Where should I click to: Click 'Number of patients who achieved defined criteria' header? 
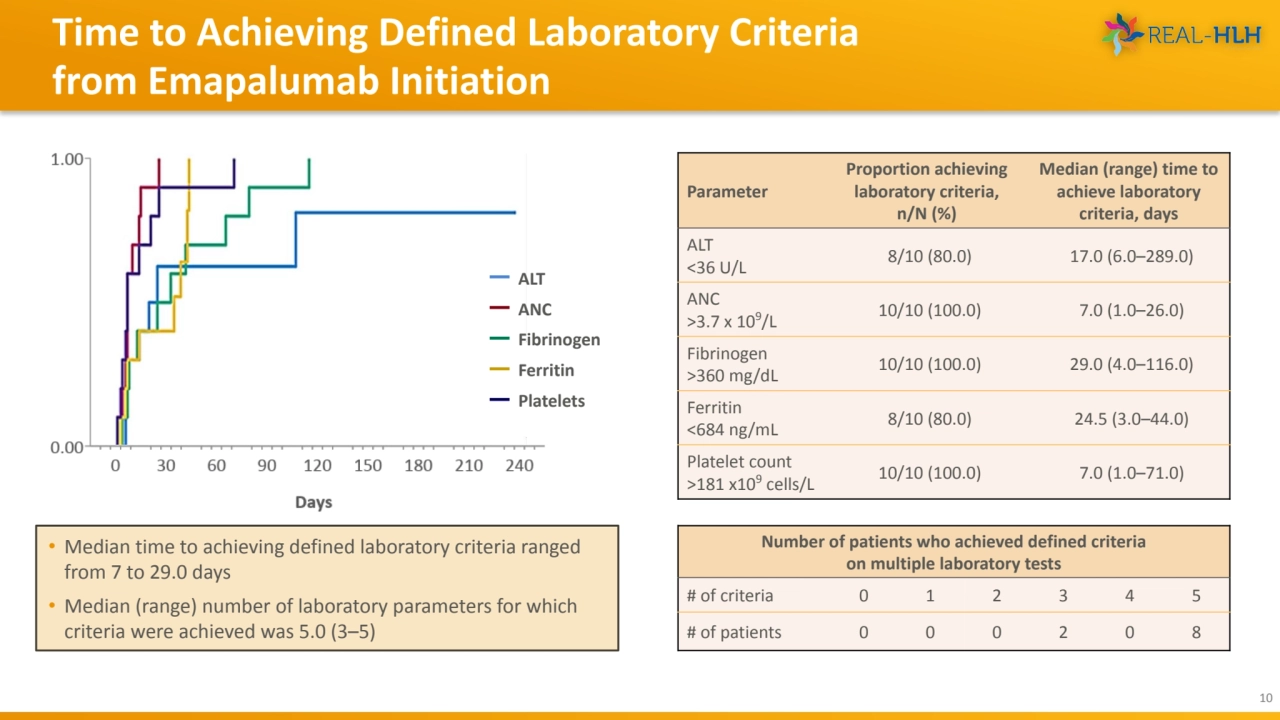coord(953,552)
